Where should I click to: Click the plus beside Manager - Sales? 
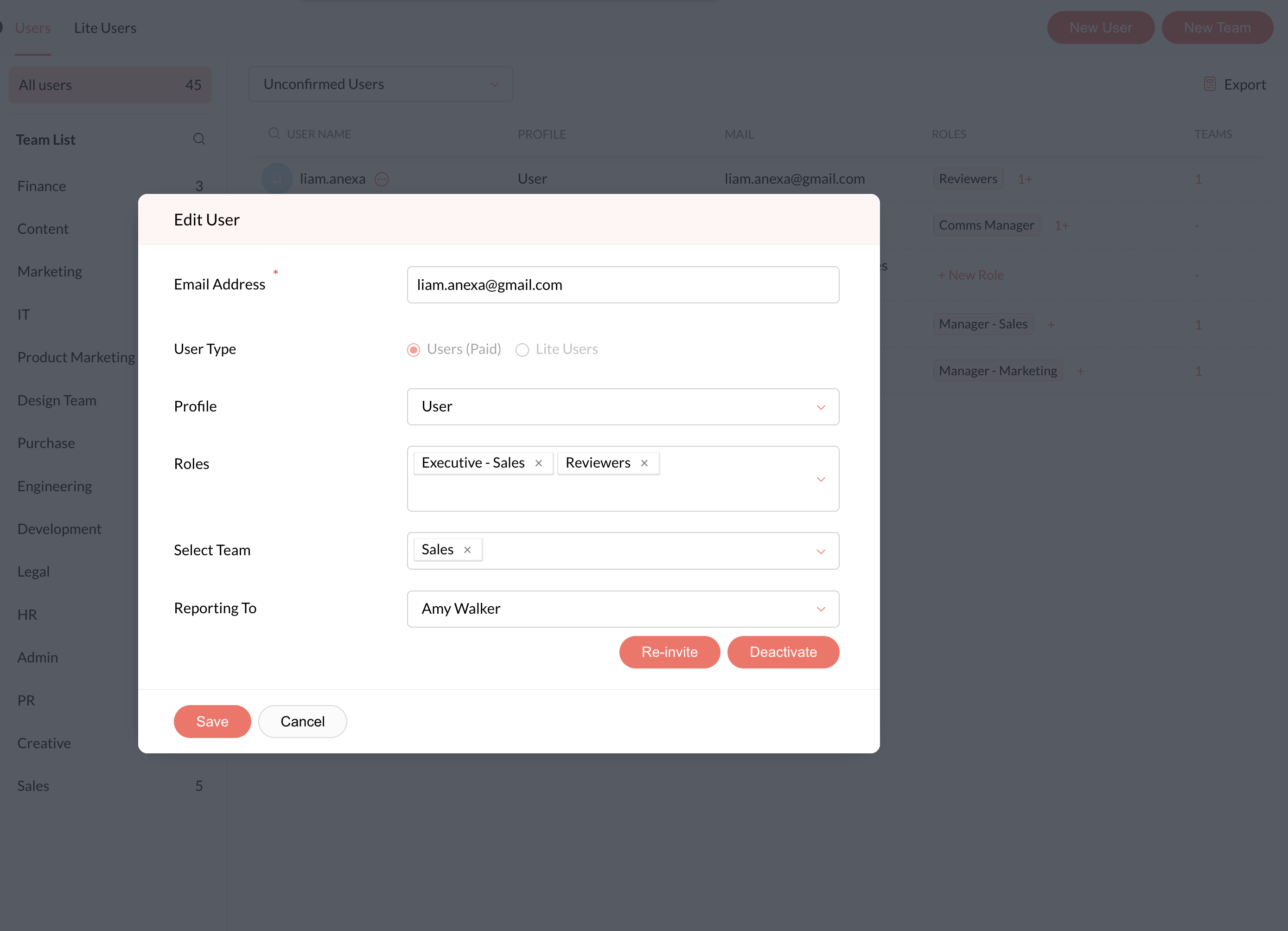(x=1051, y=324)
